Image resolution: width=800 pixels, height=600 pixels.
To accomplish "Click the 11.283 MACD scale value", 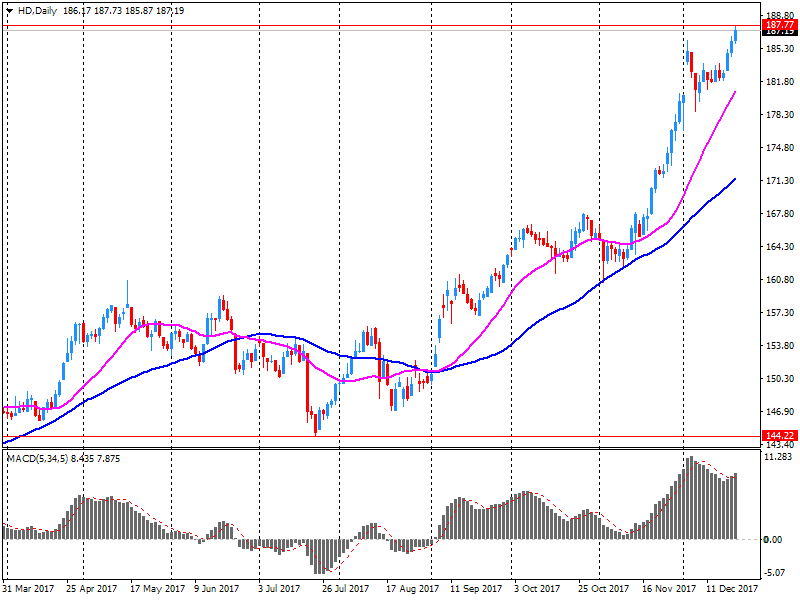I will (x=778, y=457).
